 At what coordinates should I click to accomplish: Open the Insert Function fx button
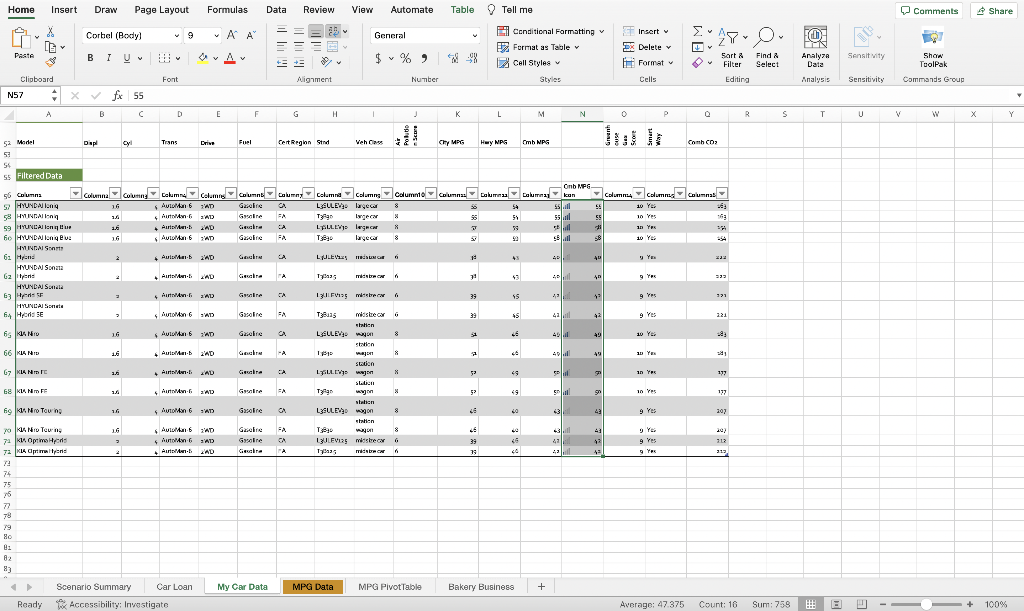(x=118, y=95)
